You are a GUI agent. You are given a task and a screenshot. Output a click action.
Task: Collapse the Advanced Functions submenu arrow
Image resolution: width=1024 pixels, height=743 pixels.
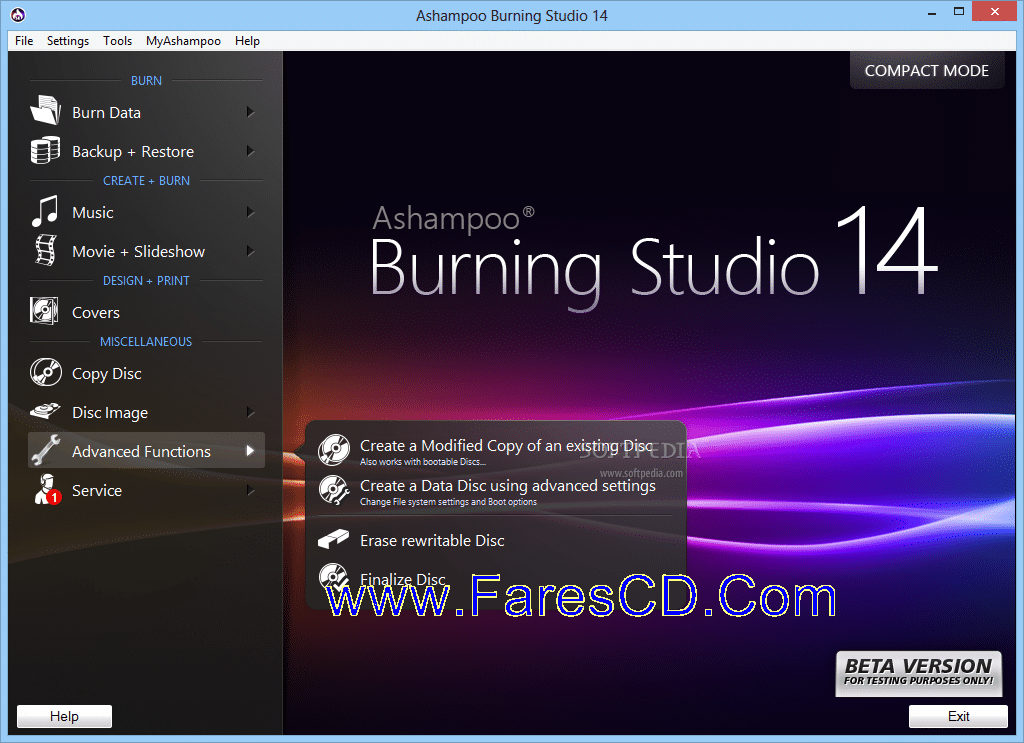point(250,451)
